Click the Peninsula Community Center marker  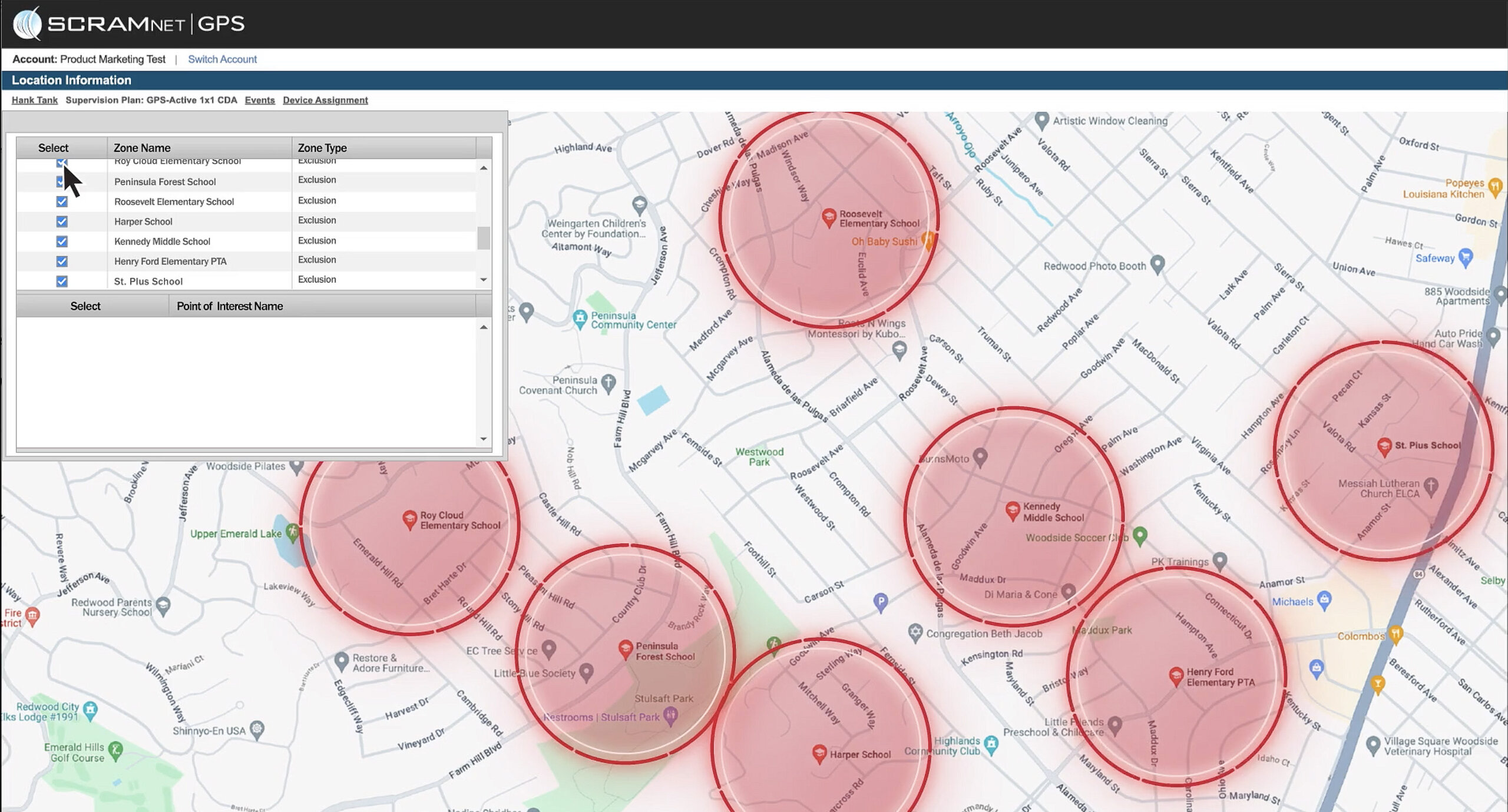(x=580, y=320)
